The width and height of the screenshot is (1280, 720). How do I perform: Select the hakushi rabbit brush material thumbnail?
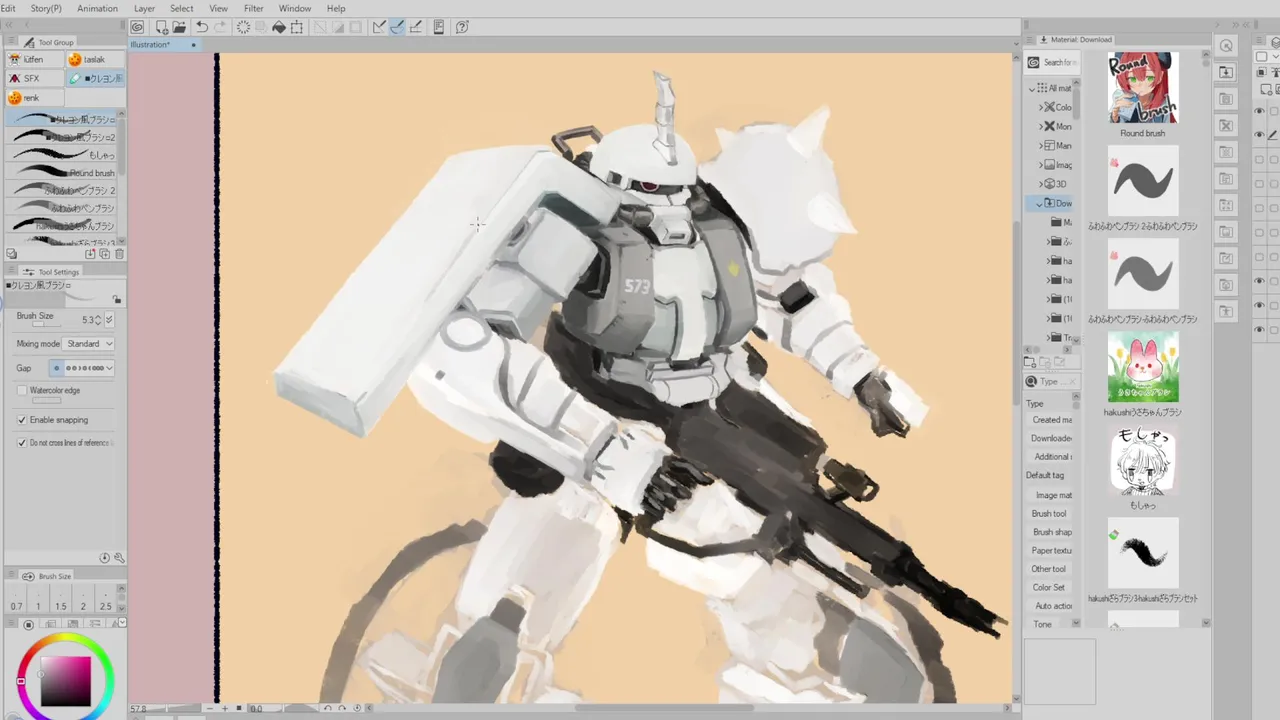point(1143,368)
